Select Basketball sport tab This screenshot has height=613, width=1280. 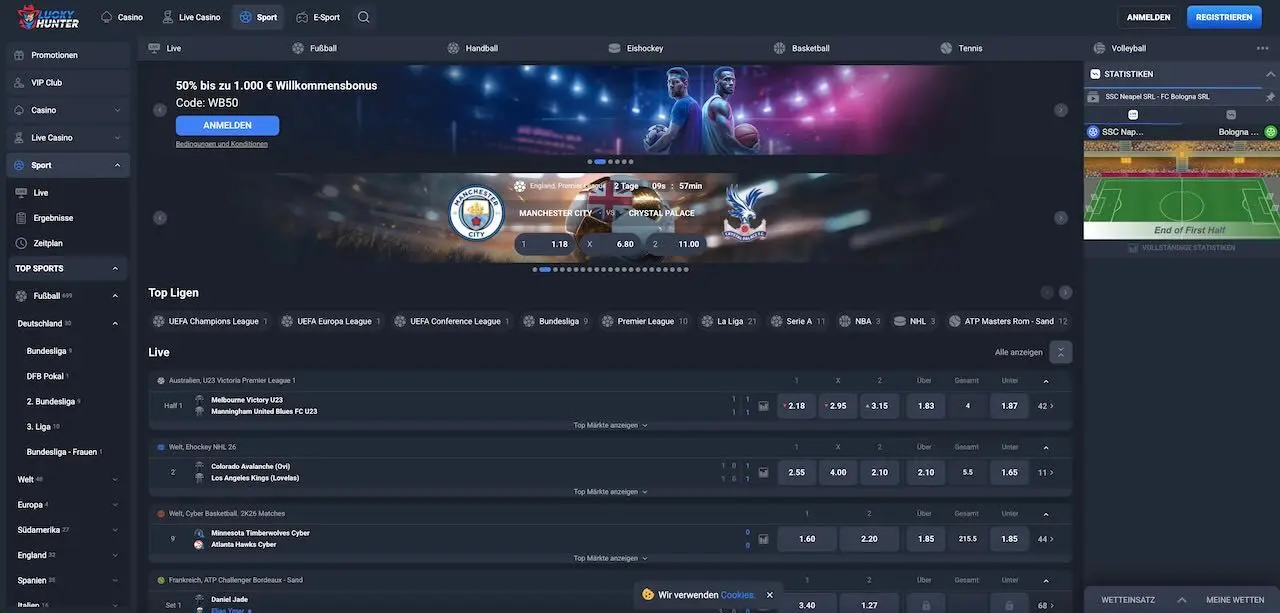pos(801,48)
